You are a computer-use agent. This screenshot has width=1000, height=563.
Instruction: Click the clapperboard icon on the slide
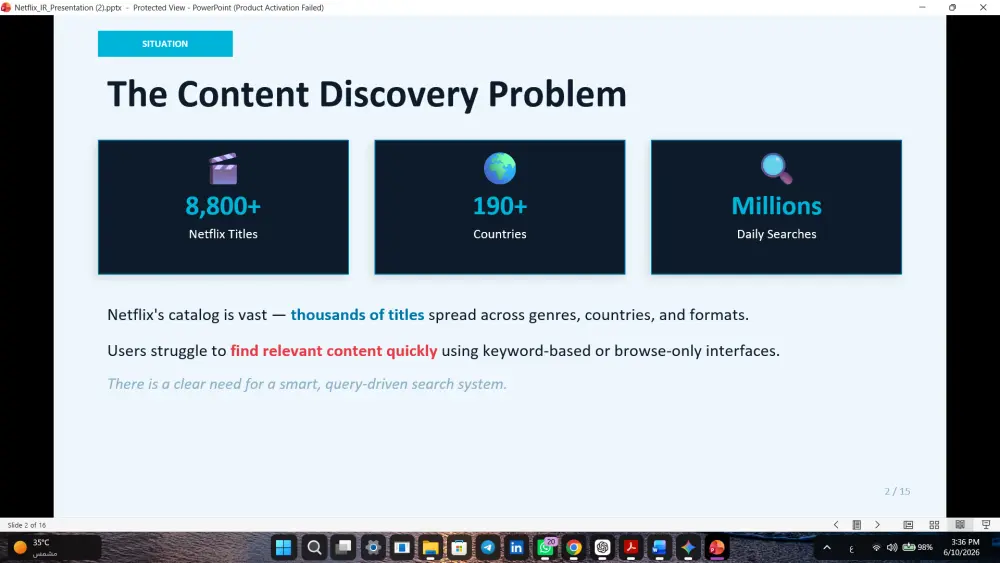pyautogui.click(x=223, y=168)
